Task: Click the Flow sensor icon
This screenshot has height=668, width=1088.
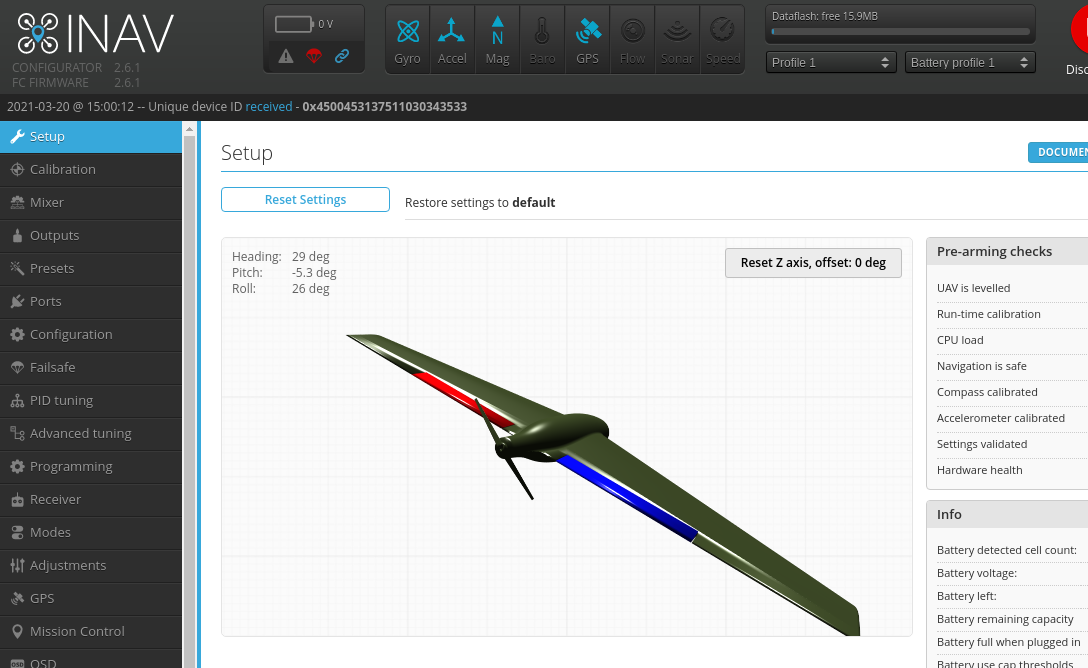Action: click(x=632, y=40)
